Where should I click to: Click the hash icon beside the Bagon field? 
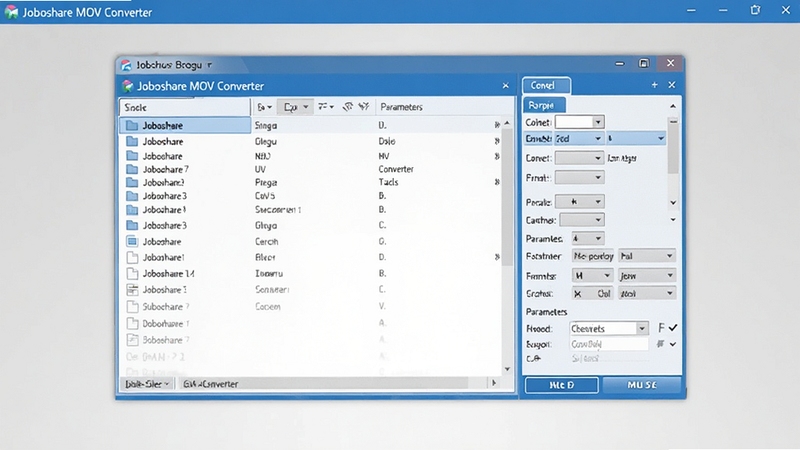click(x=661, y=344)
